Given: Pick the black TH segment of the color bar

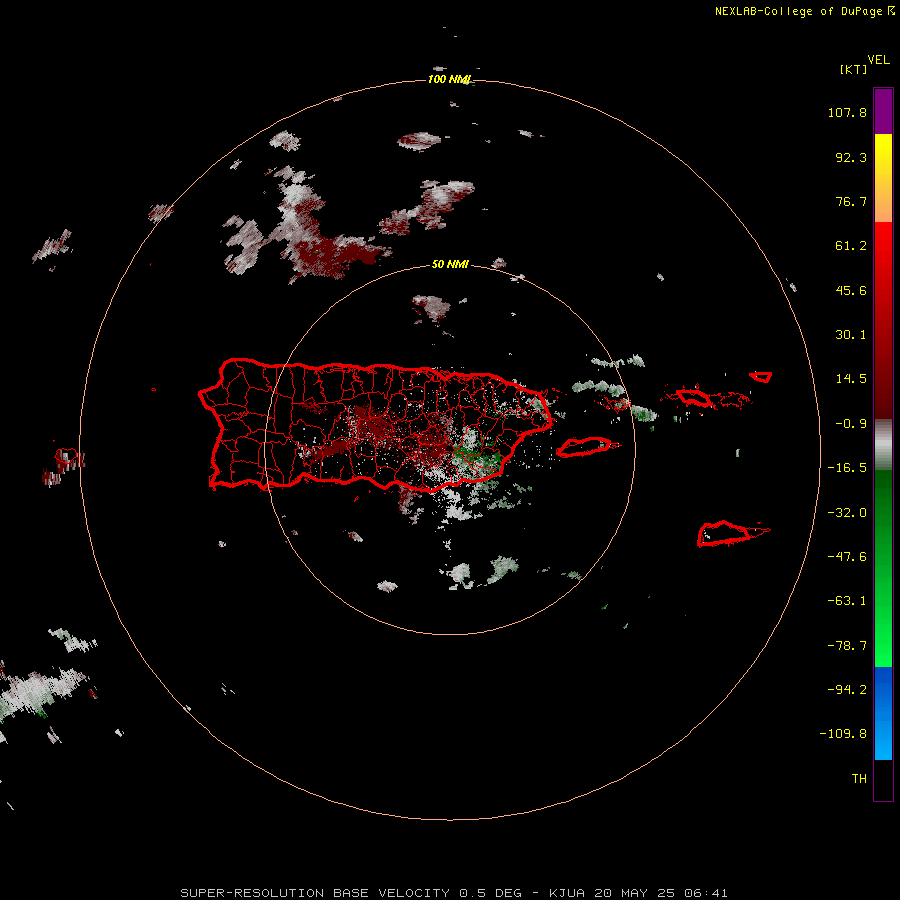Looking at the screenshot, I should (x=883, y=779).
